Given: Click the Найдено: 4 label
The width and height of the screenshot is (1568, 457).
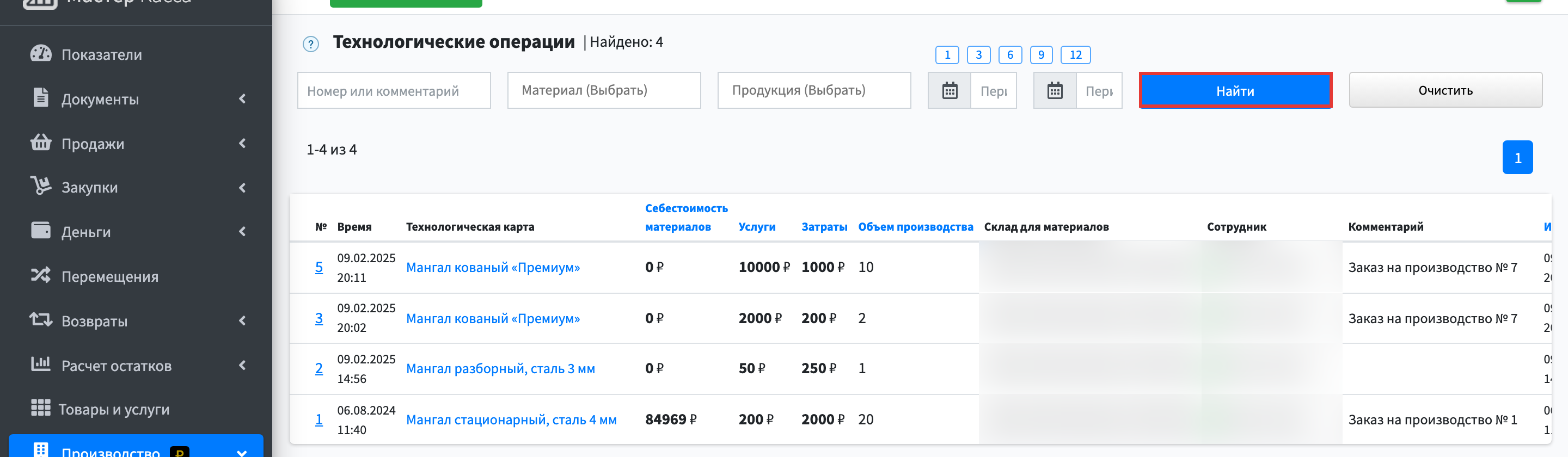Looking at the screenshot, I should (626, 42).
